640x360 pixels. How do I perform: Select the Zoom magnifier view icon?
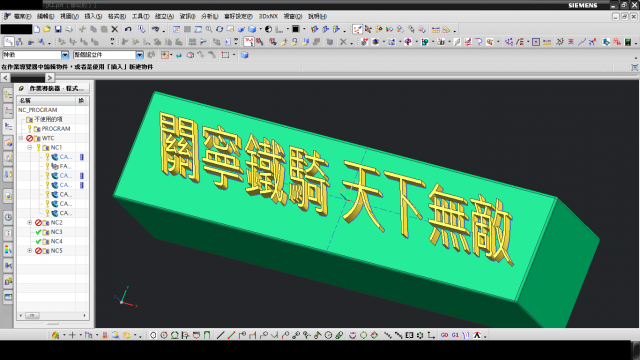(x=209, y=29)
